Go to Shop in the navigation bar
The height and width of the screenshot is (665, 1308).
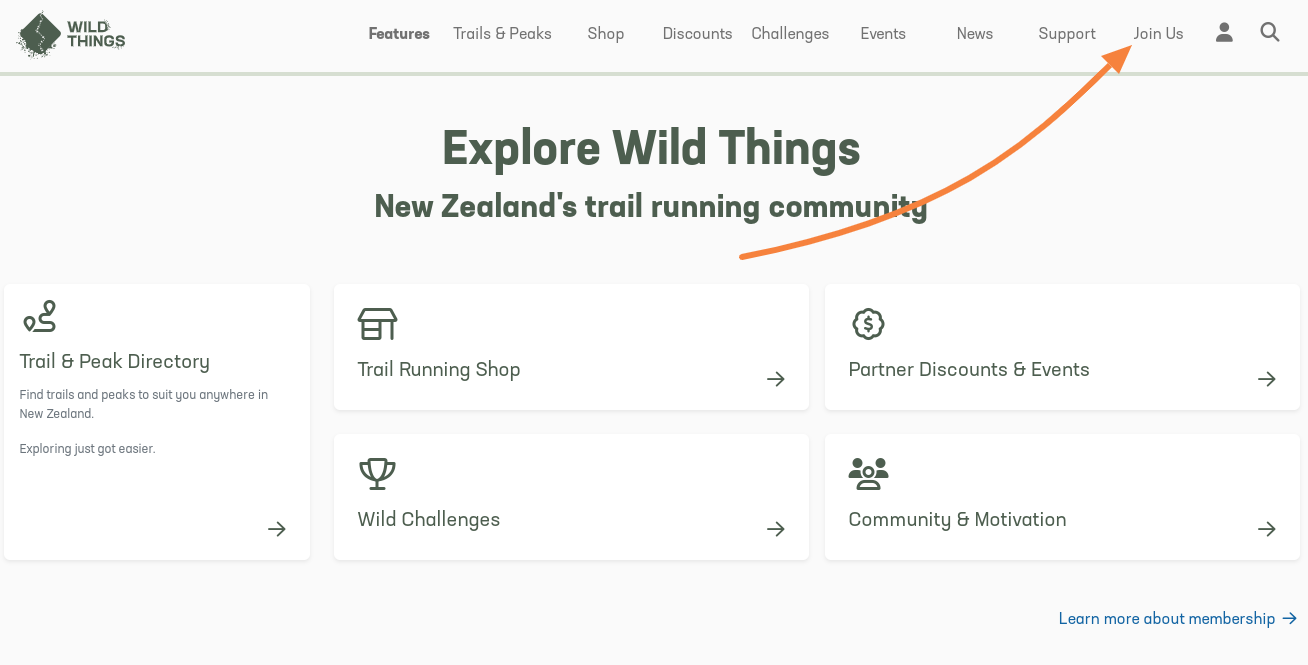[x=606, y=34]
